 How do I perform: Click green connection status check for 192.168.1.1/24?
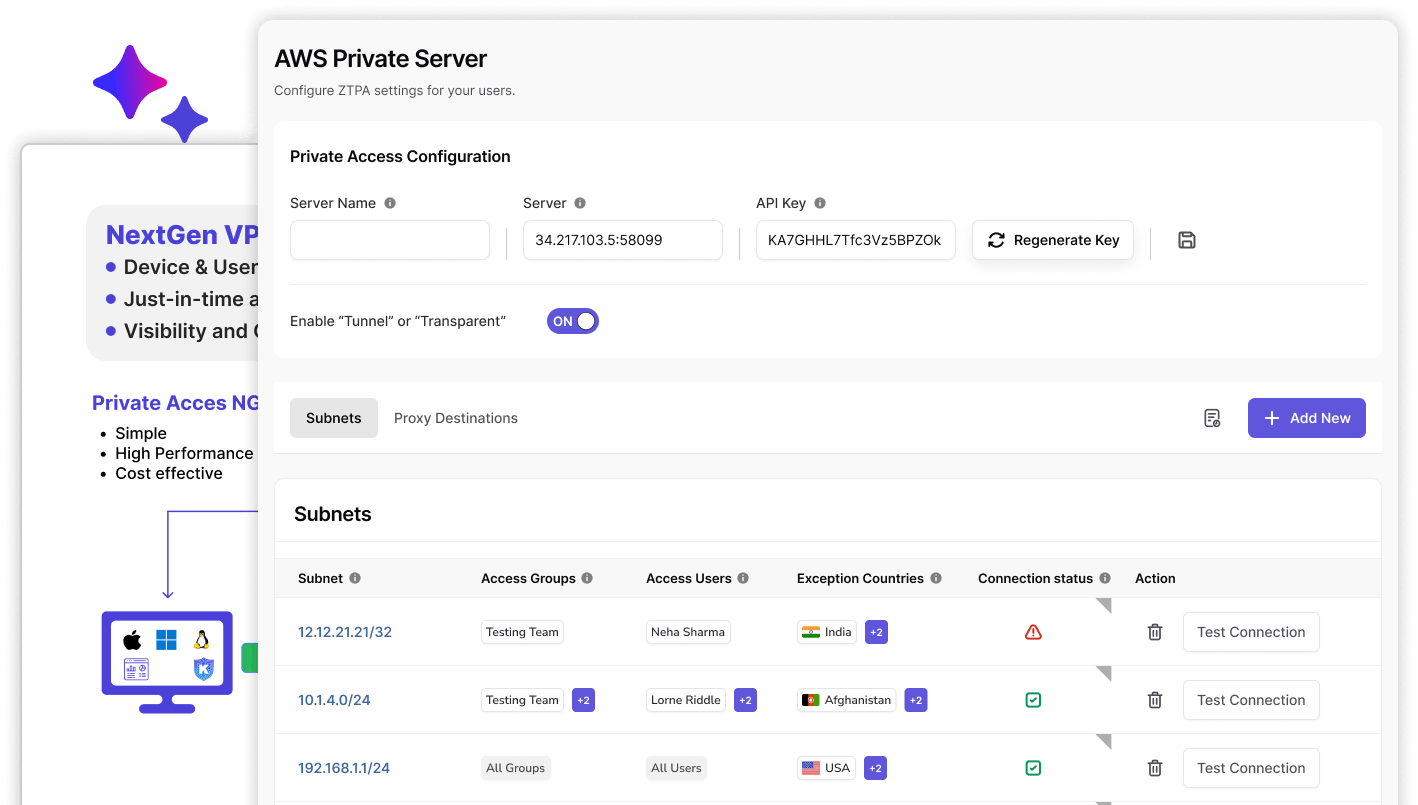pyautogui.click(x=1034, y=768)
